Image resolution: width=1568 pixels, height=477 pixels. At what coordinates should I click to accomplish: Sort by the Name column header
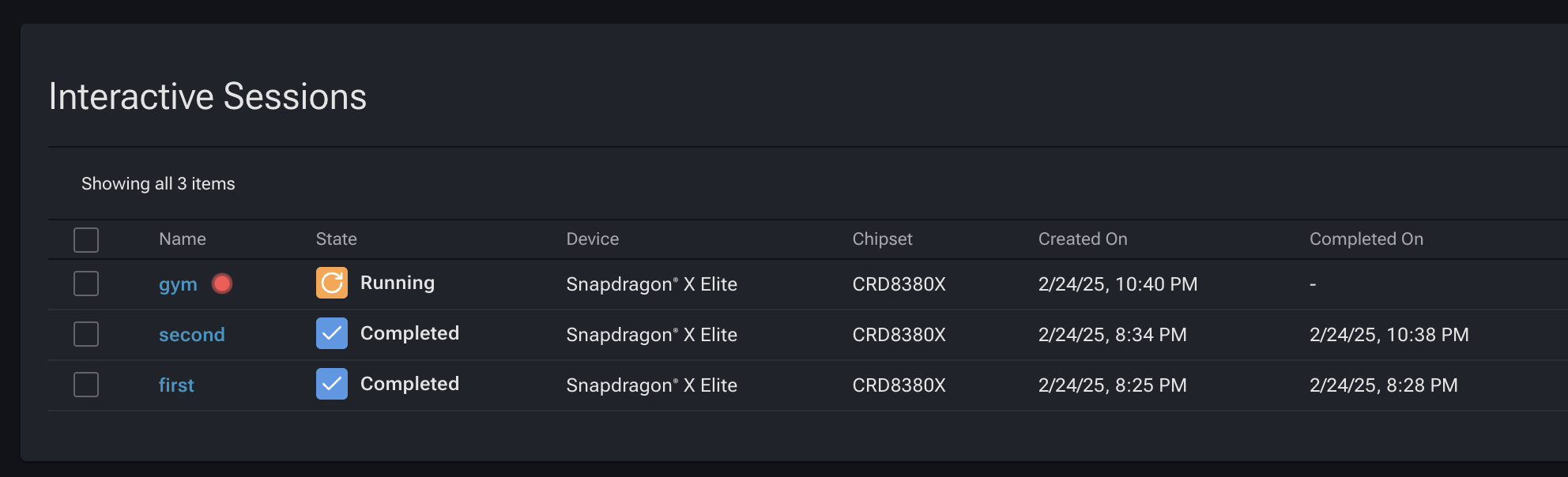(183, 238)
